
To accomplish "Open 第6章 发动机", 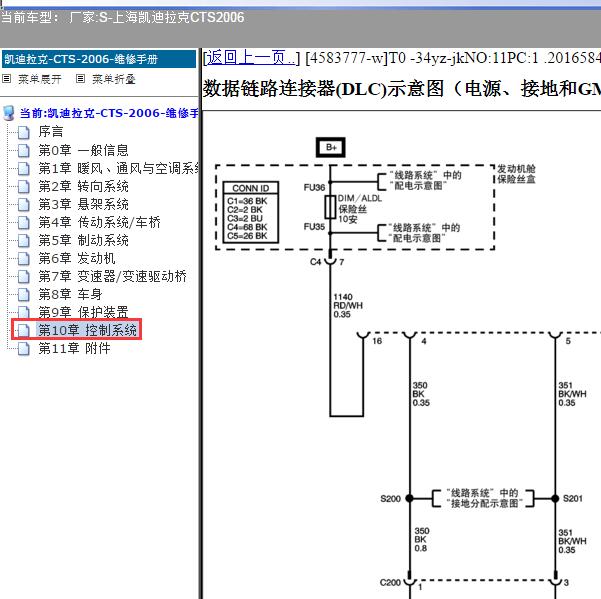I will coord(77,258).
